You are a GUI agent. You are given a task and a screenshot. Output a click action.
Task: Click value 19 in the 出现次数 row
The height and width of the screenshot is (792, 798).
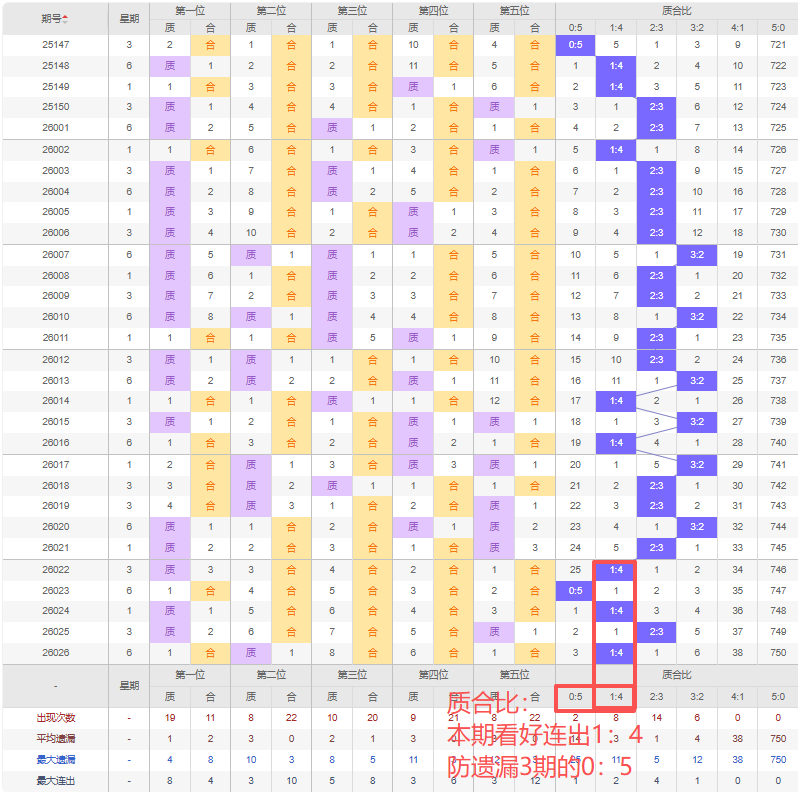tap(170, 718)
